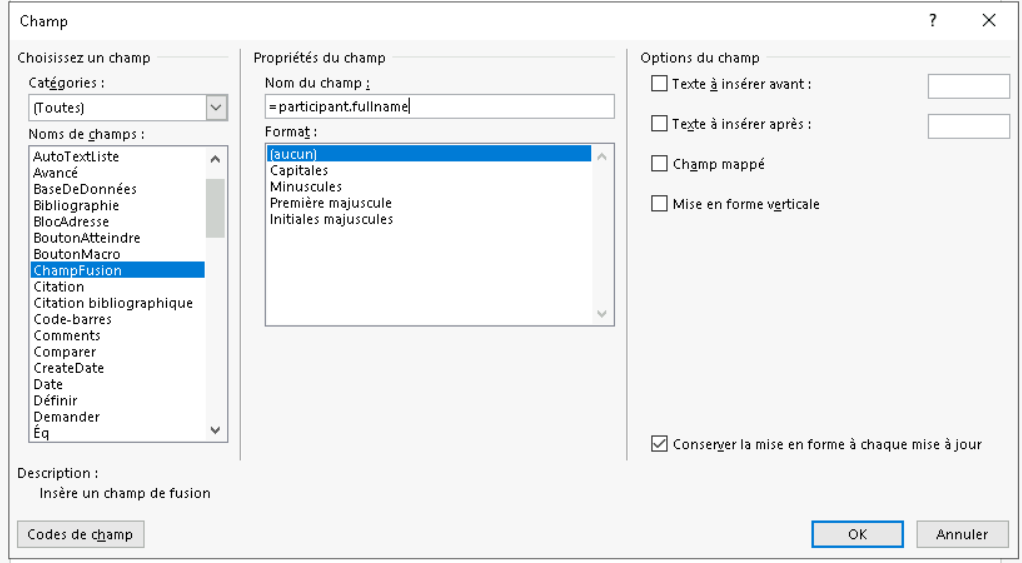Check the 'Champ mappé' option

659,163
